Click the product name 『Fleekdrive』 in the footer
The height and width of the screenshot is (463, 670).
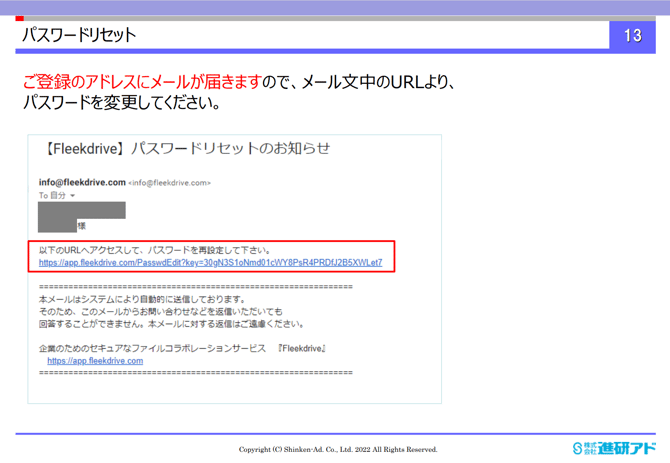coord(302,349)
